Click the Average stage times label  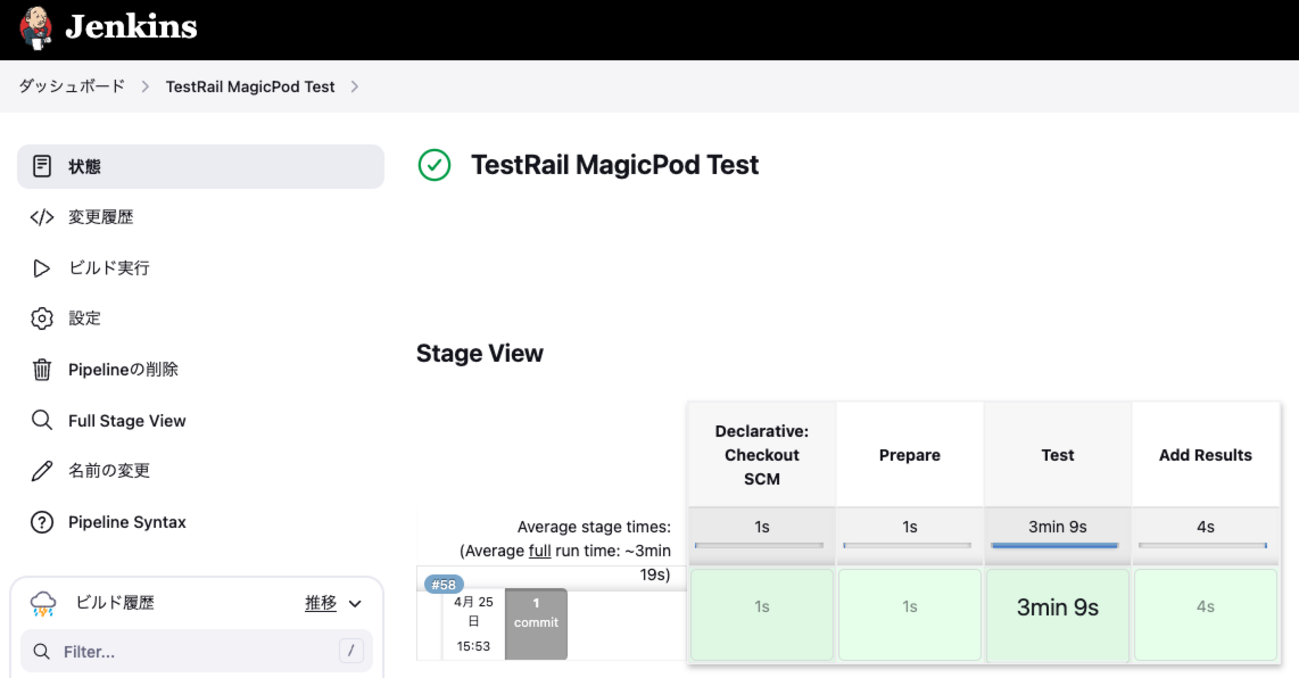click(594, 527)
